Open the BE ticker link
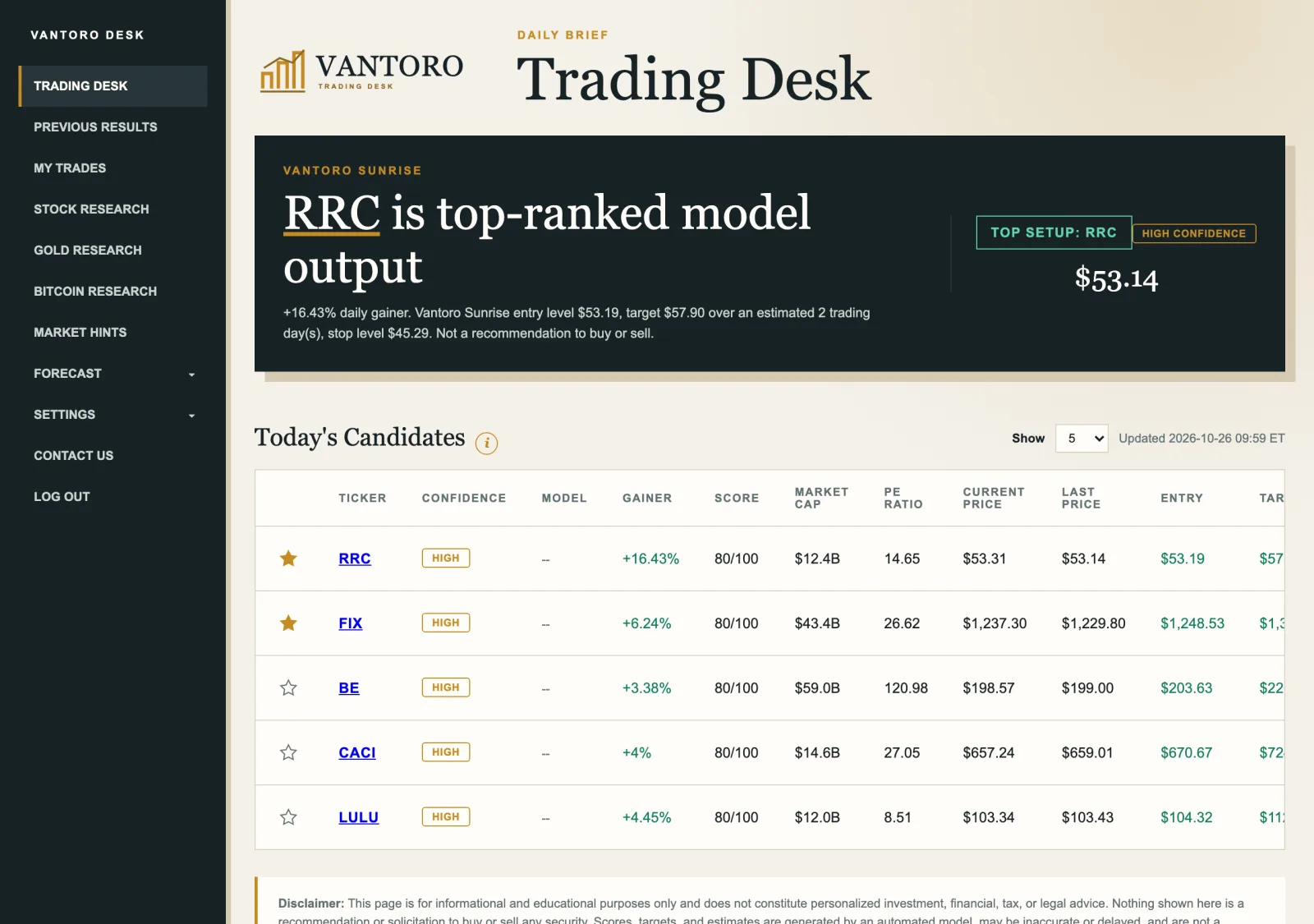The image size is (1314, 924). pos(349,688)
